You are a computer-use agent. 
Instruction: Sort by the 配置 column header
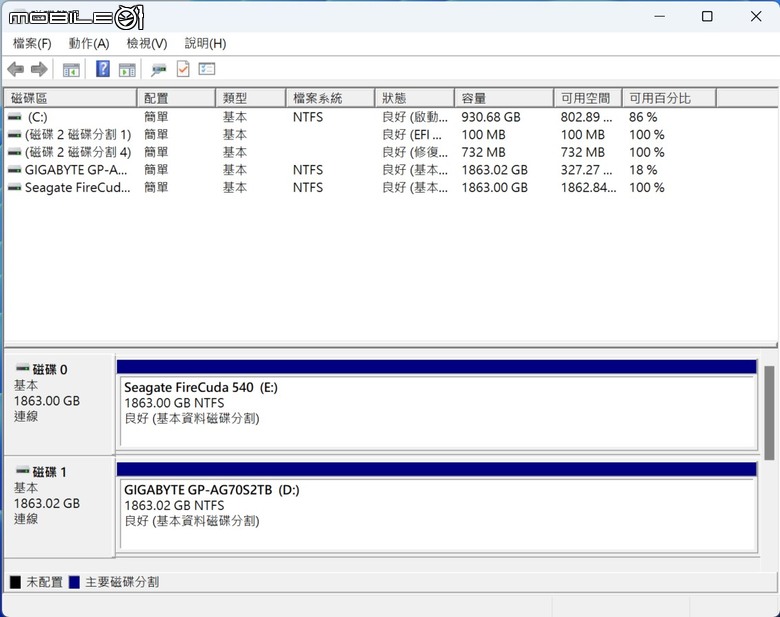(x=176, y=98)
